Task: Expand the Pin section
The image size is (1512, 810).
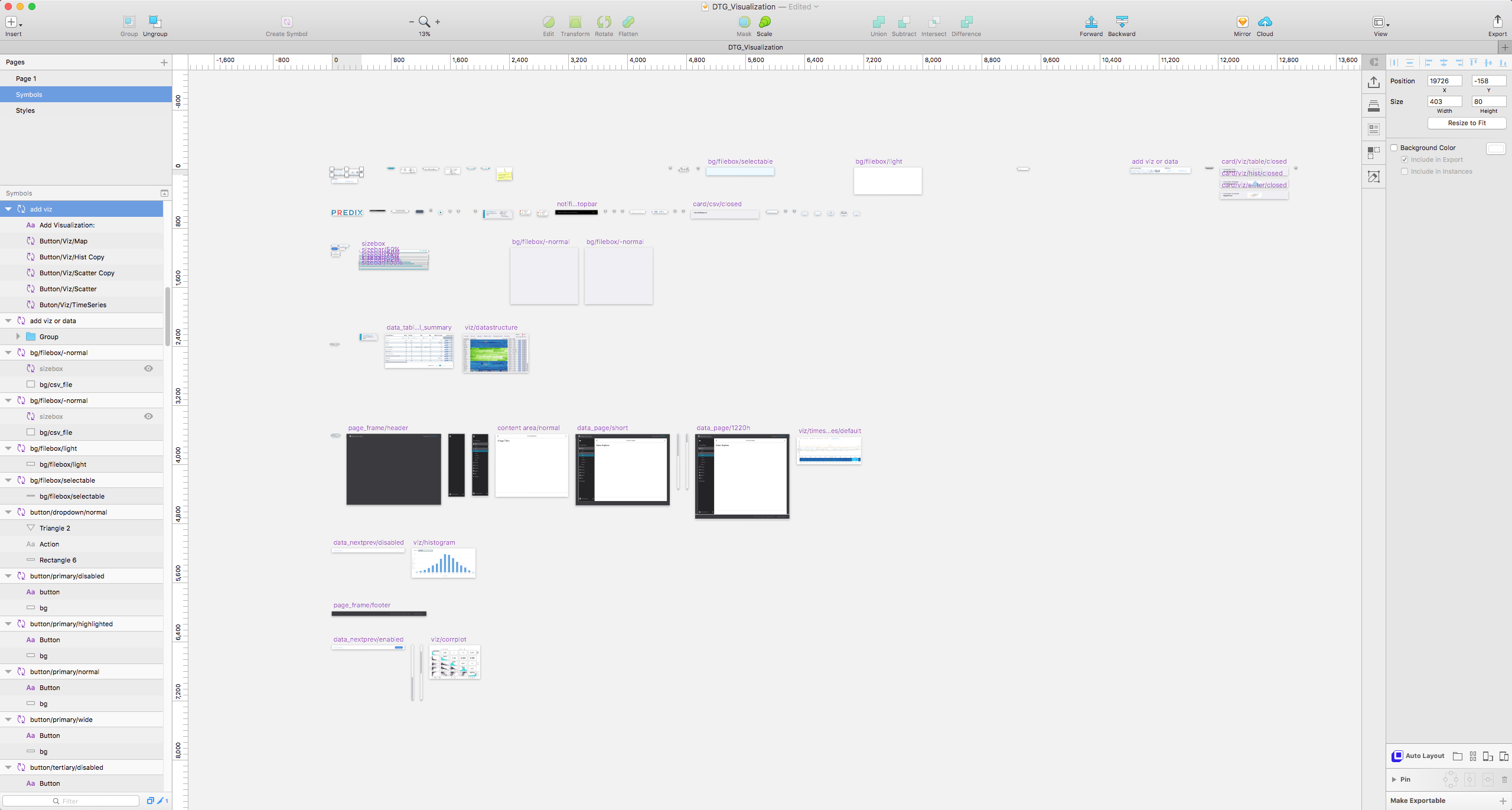Action: tap(1394, 779)
